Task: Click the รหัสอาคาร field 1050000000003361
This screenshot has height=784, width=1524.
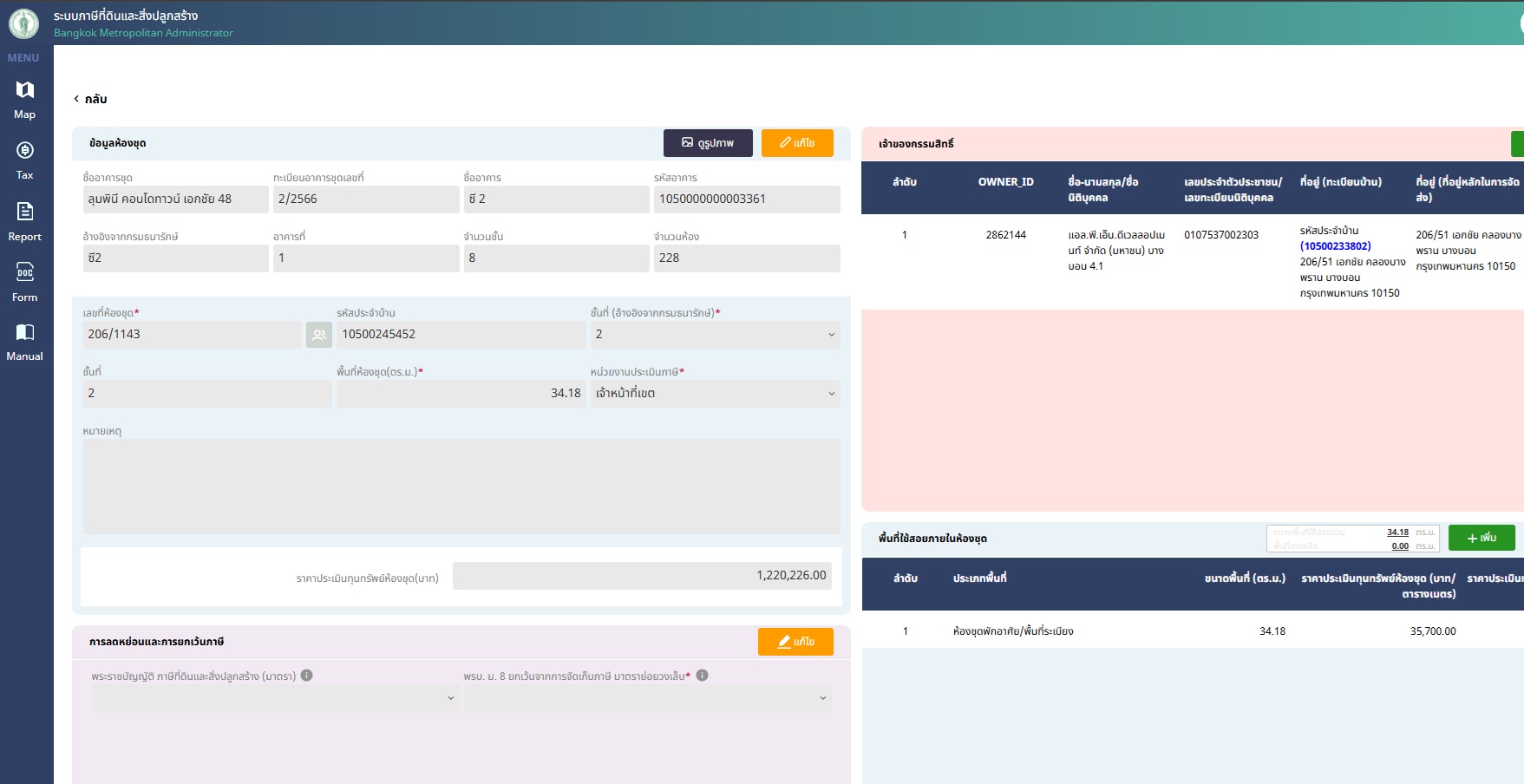Action: [747, 199]
